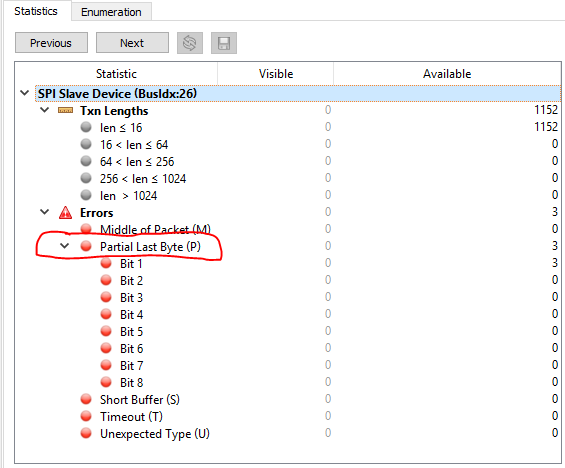Click the 1152 available value for len ≤ 16
Screen dimensions: 565x468
[x=546, y=127]
